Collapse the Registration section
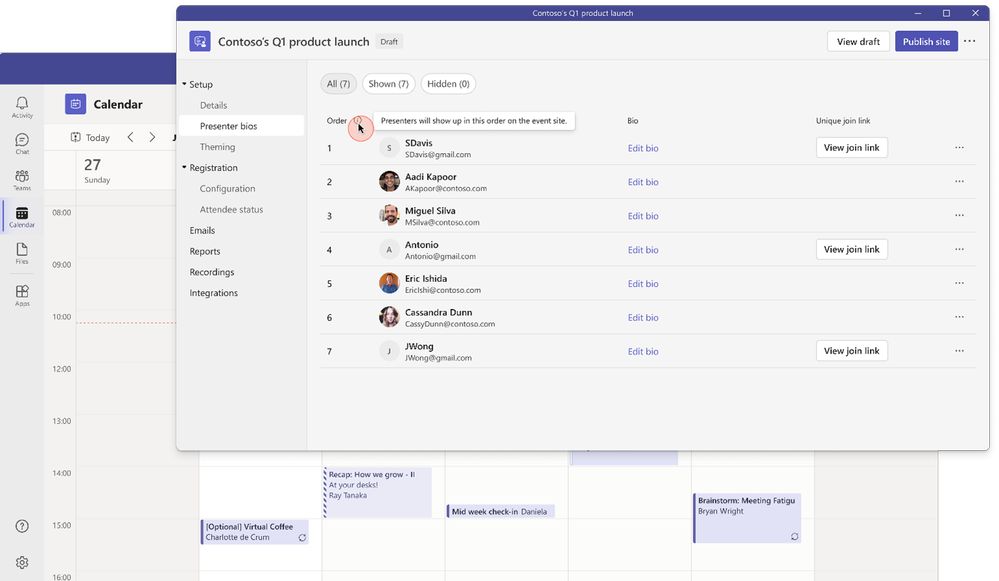Screen dimensions: 999x581 click(x=185, y=168)
